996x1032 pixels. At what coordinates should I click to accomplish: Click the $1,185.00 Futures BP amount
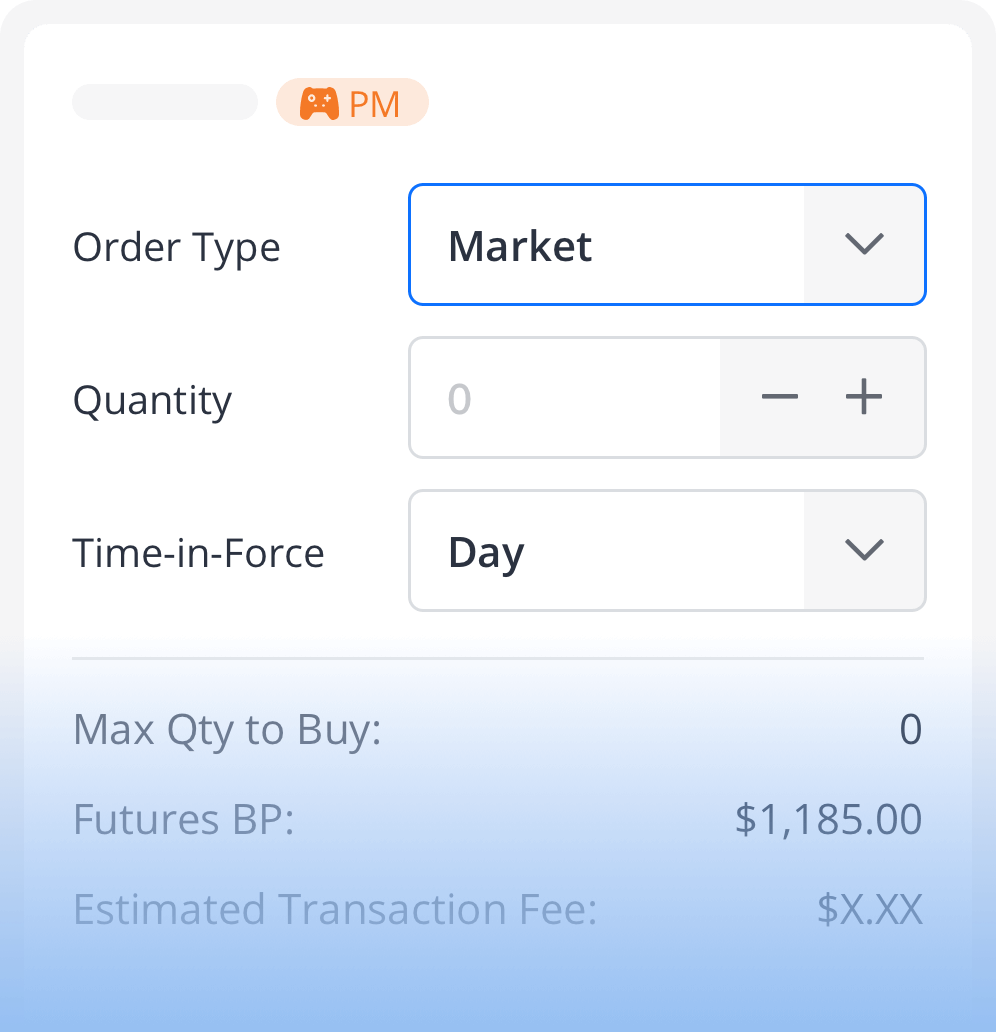828,820
